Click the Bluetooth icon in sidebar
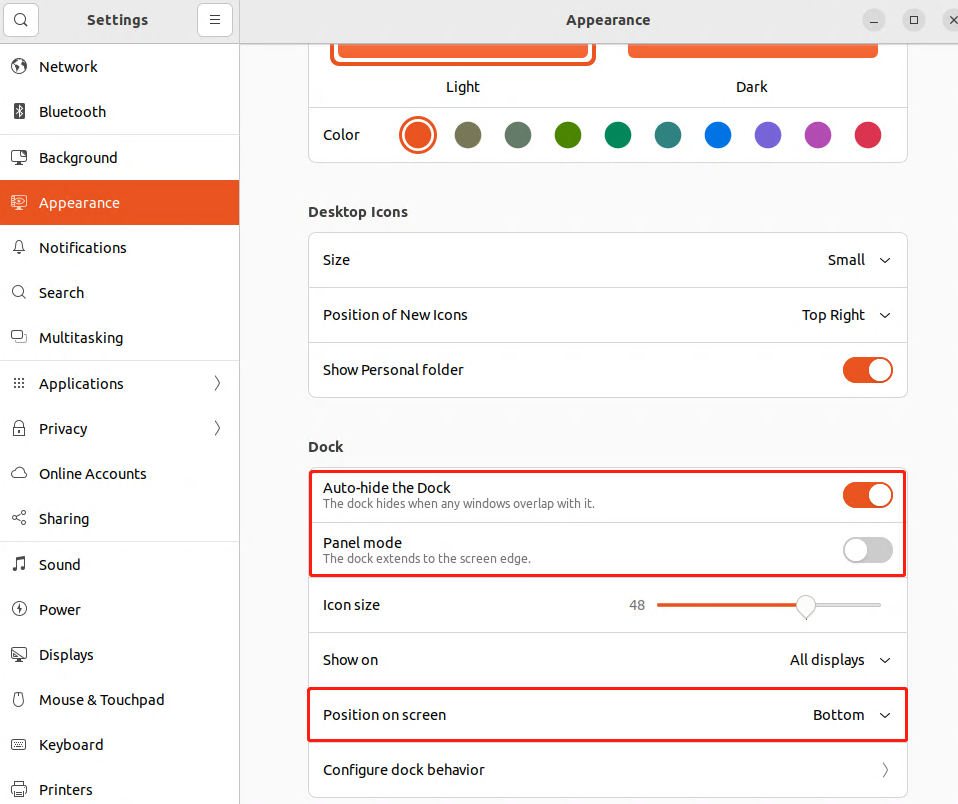 pyautogui.click(x=19, y=111)
